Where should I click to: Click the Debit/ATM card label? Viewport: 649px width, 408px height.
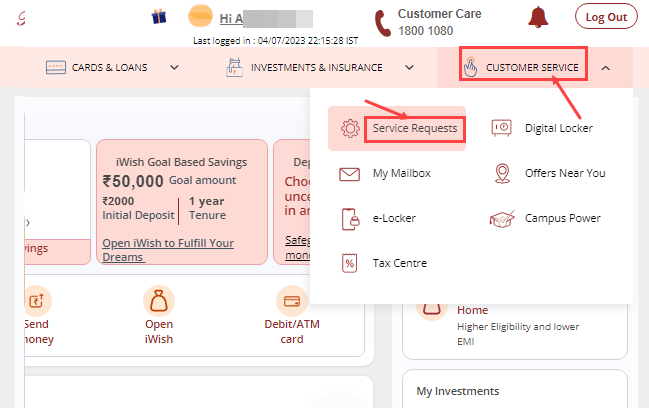[292, 332]
